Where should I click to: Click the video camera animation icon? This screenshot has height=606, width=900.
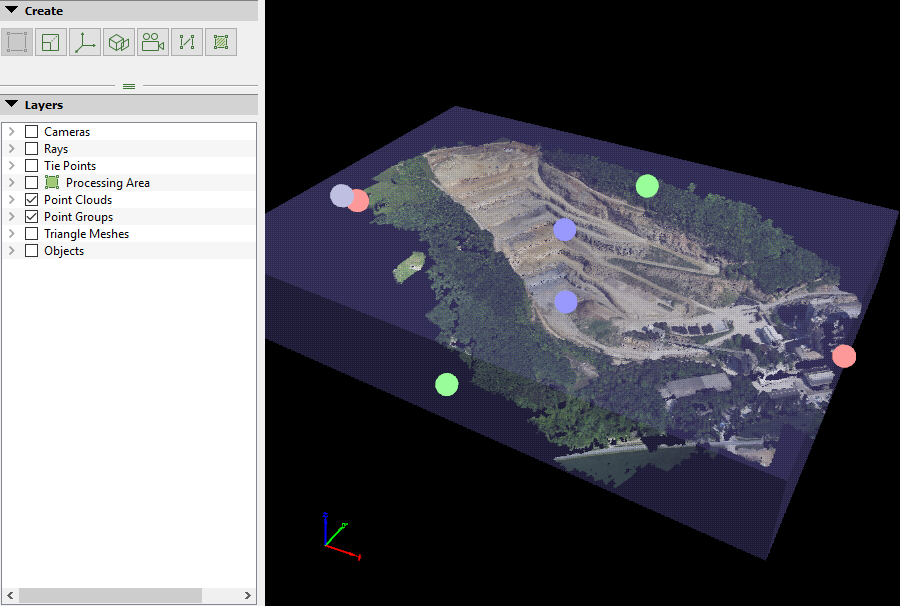pos(153,42)
